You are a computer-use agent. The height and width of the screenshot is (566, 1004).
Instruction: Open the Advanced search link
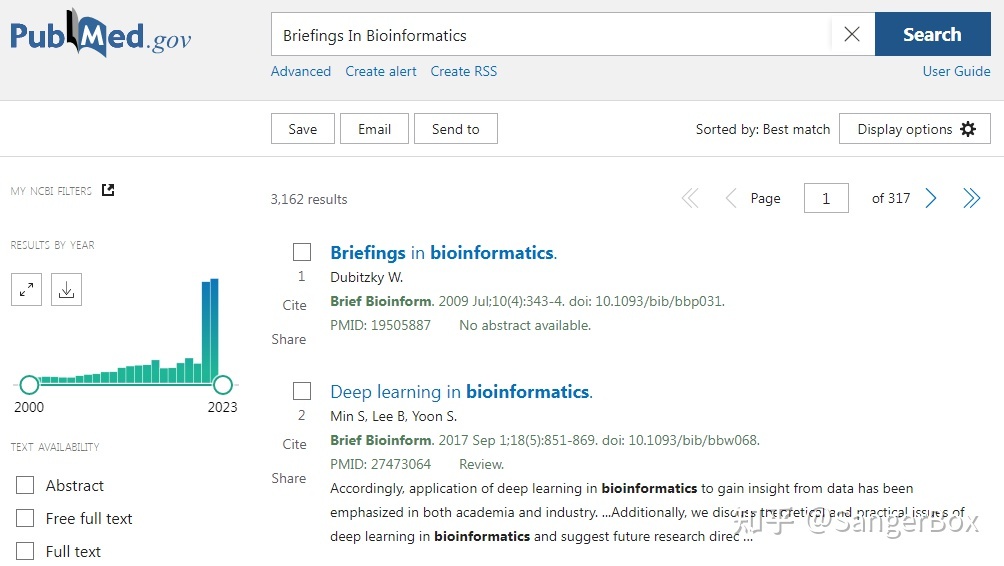point(301,71)
